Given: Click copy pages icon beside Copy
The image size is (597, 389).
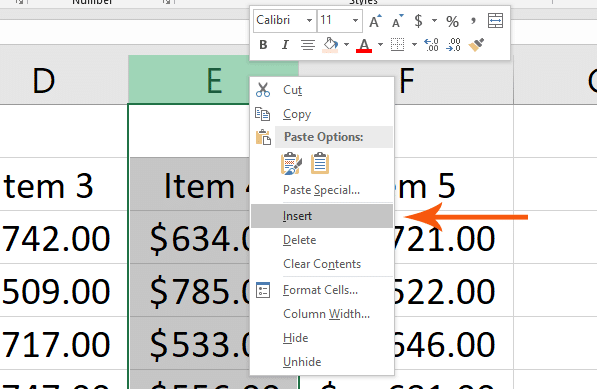Looking at the screenshot, I should 263,114.
